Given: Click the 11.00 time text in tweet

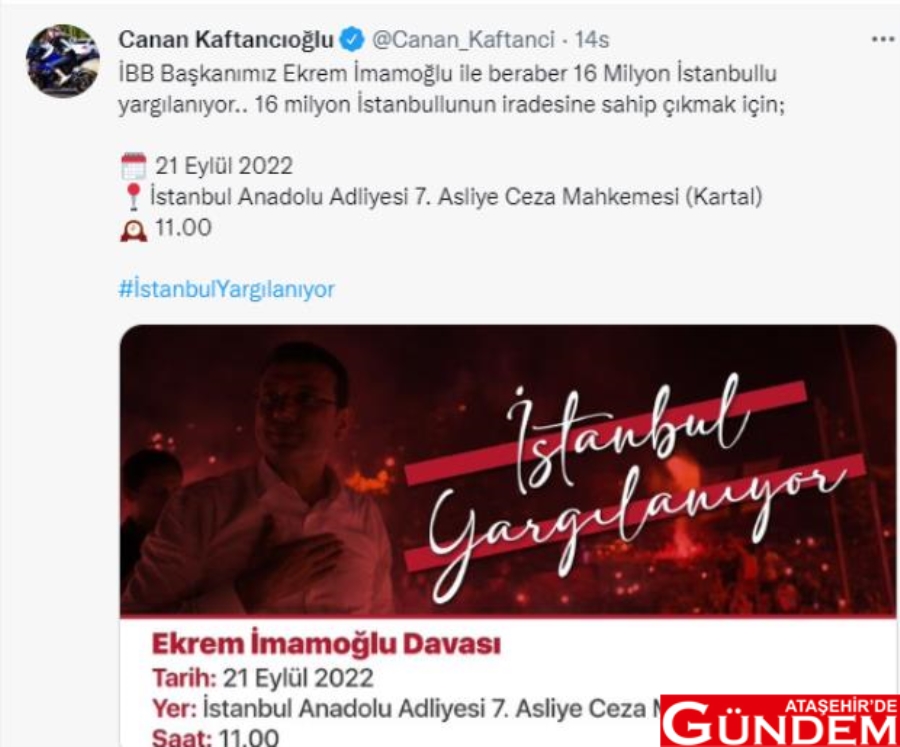Looking at the screenshot, I should point(183,228).
